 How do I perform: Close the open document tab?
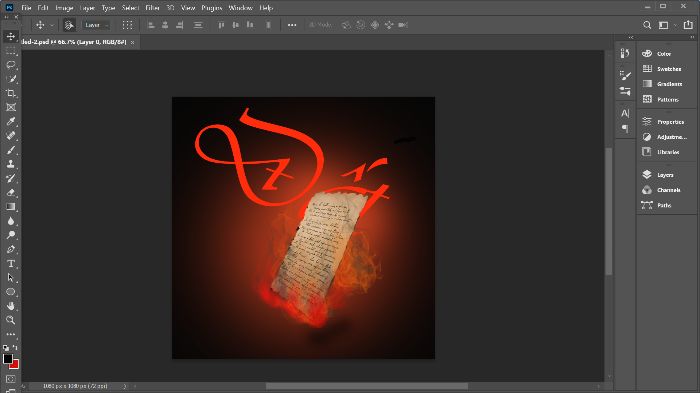click(x=133, y=42)
